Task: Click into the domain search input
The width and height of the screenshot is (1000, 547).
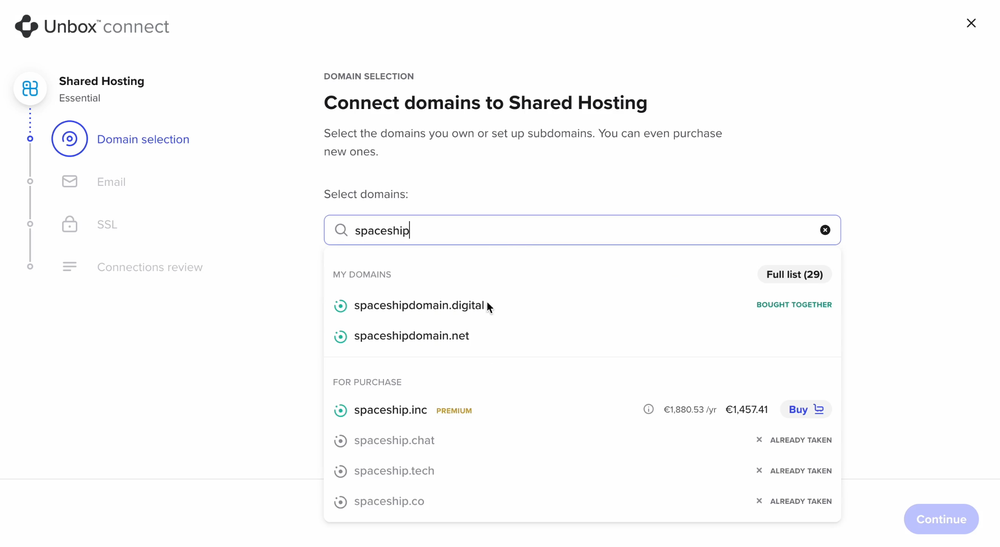Action: pos(580,230)
